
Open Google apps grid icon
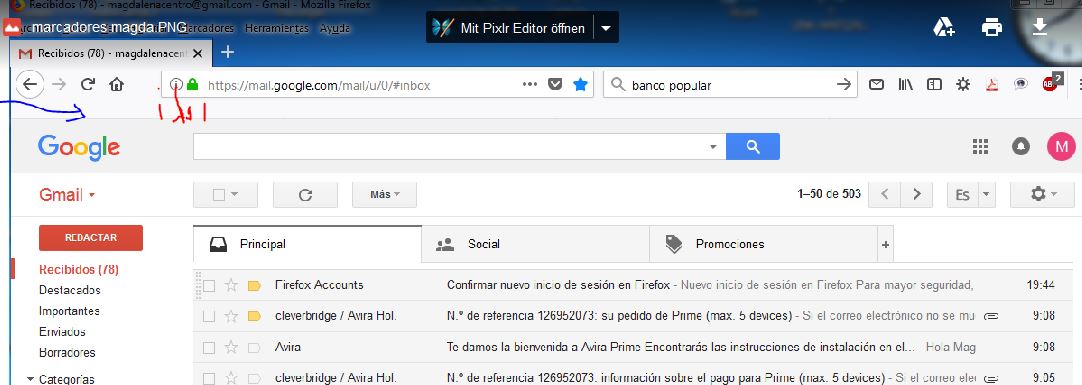[980, 146]
